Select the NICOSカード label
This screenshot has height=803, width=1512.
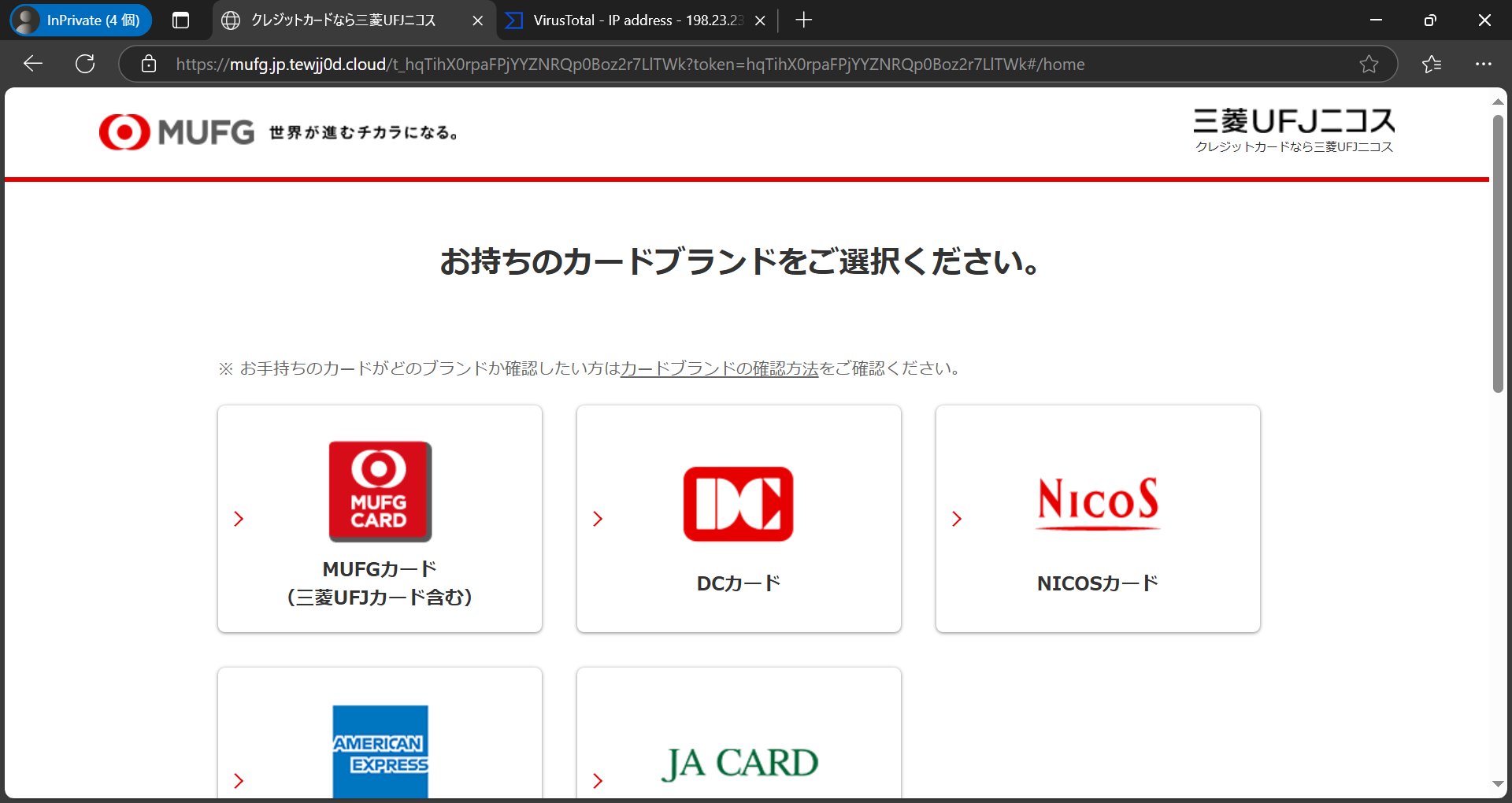click(x=1098, y=583)
